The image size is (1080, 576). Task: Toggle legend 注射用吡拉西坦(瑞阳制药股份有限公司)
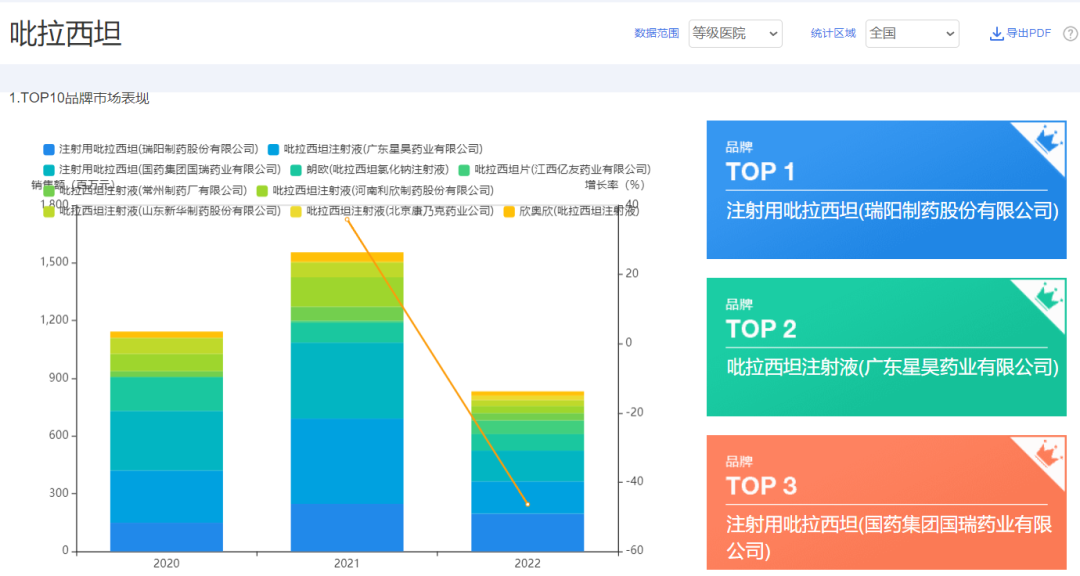click(151, 149)
